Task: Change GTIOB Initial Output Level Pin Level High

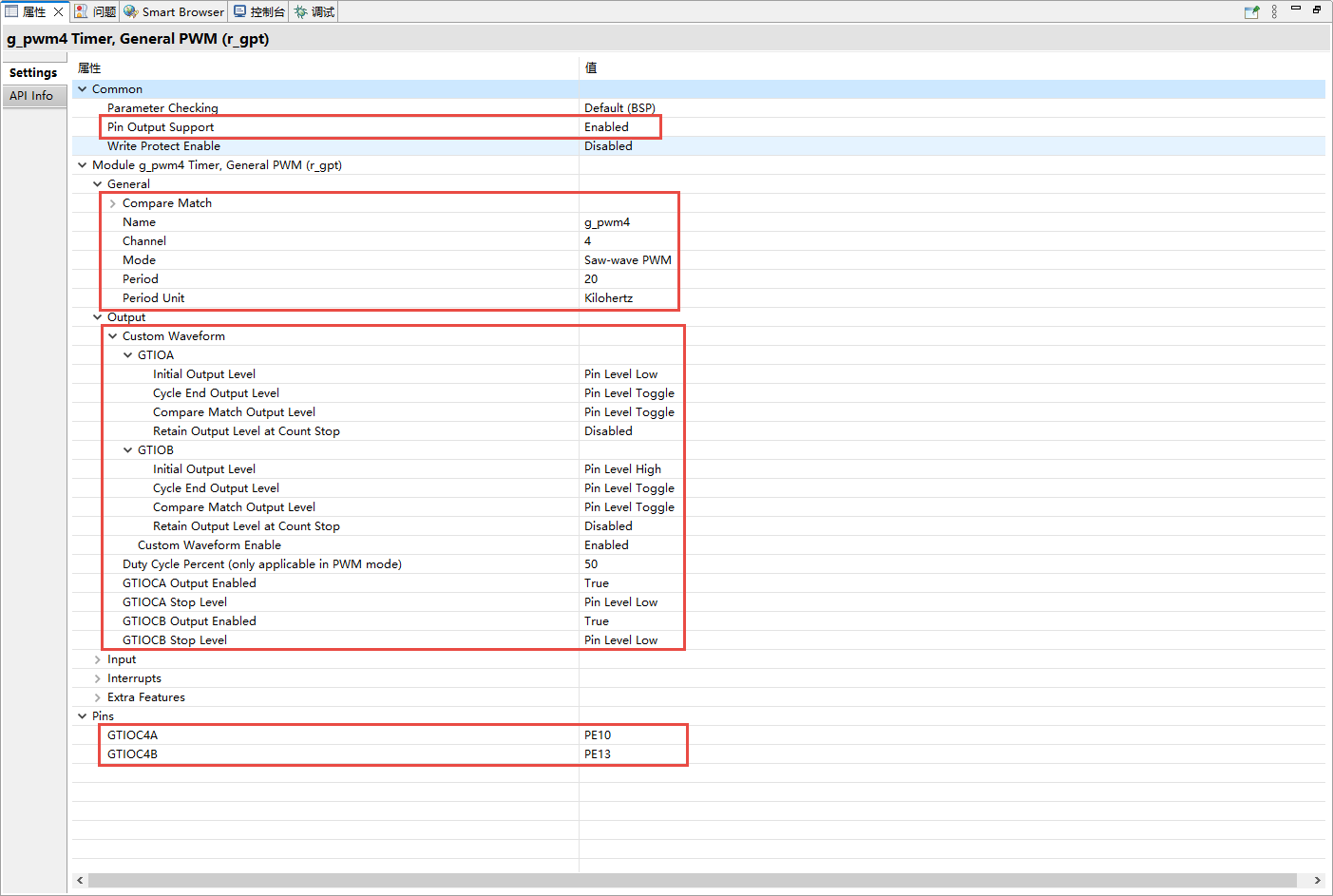Action: (622, 469)
